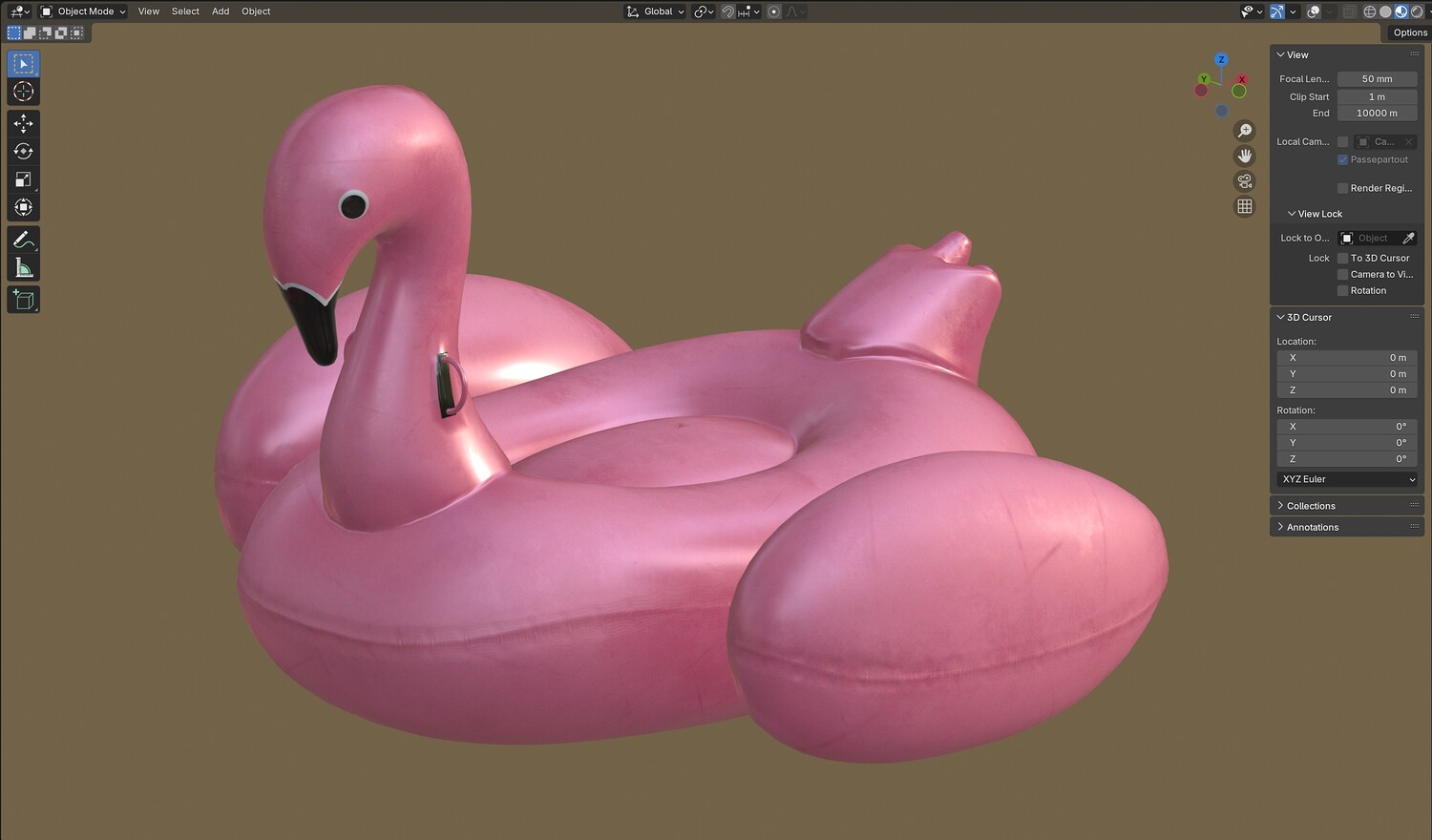Select the Select Box tool
This screenshot has height=840, width=1432.
tap(24, 64)
